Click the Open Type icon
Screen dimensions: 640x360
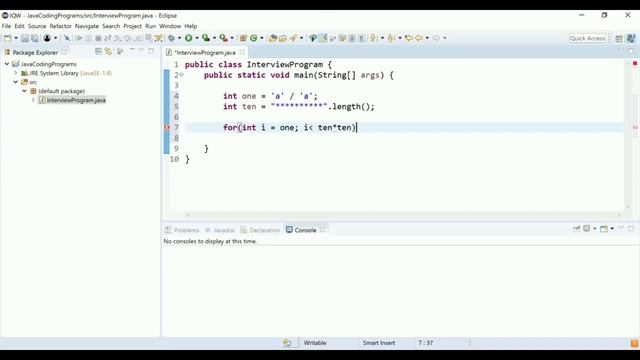[273, 38]
